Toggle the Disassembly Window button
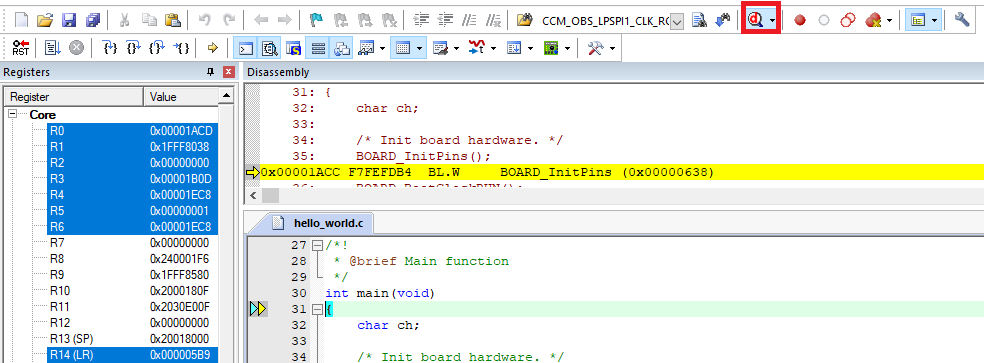Viewport: 984px width, 363px height. tap(270, 48)
